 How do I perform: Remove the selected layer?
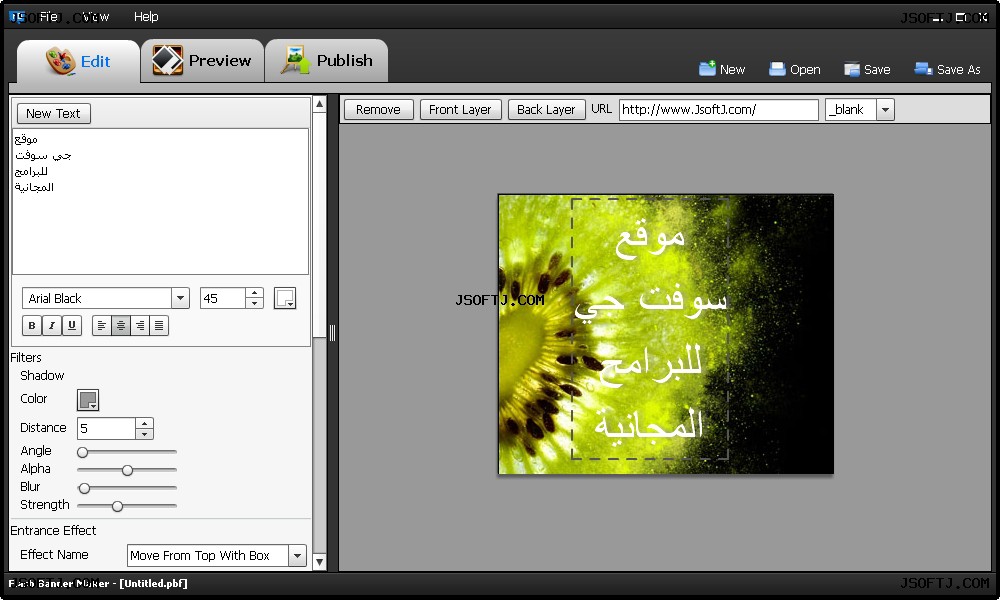click(378, 110)
